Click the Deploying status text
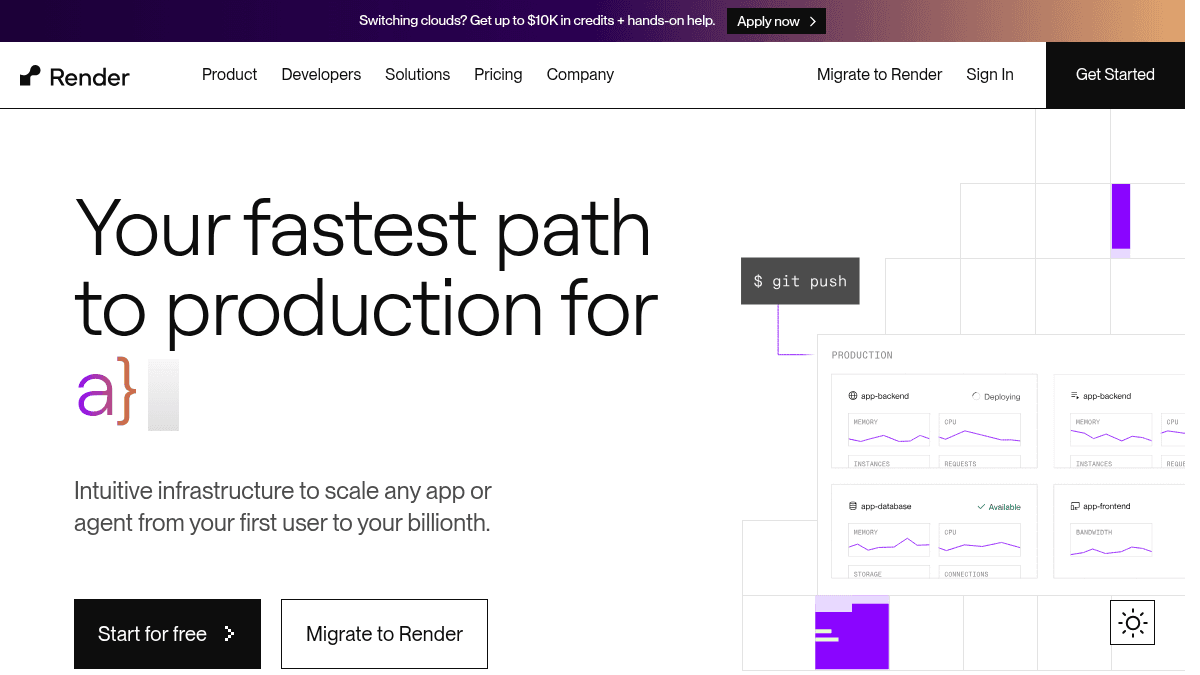Image resolution: width=1200 pixels, height=675 pixels. (1002, 397)
